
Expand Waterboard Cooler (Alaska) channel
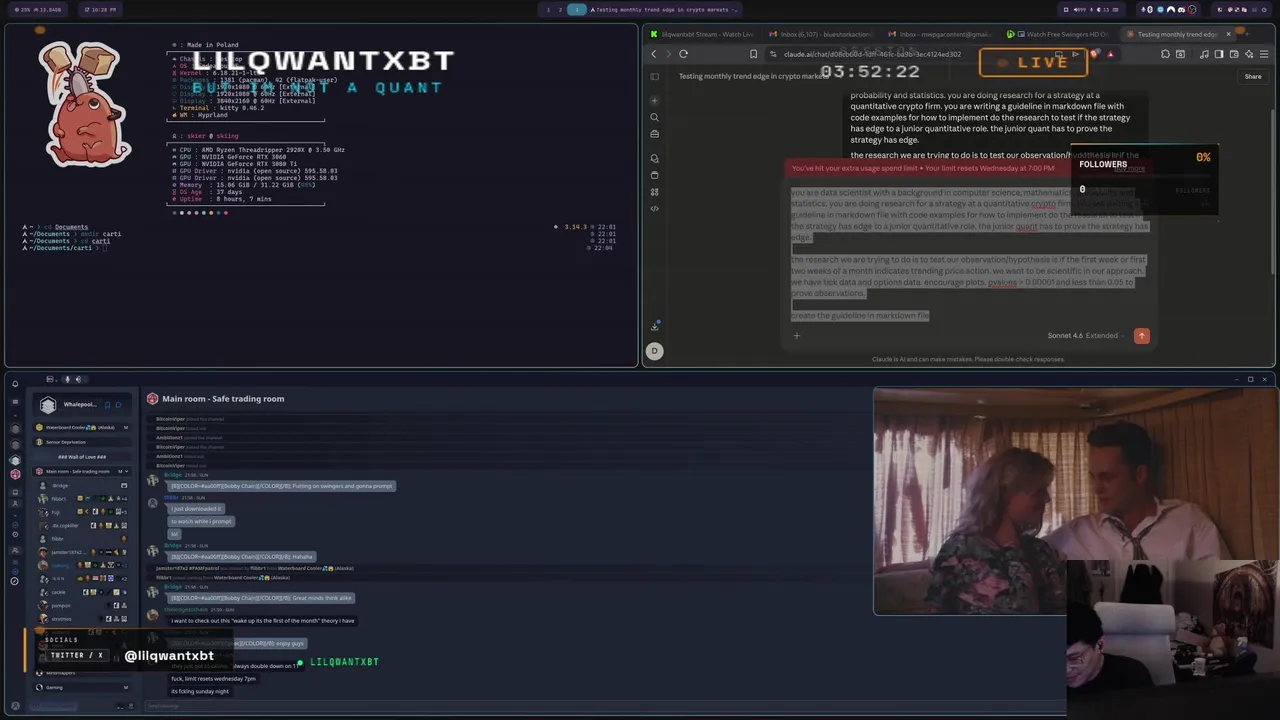83,427
